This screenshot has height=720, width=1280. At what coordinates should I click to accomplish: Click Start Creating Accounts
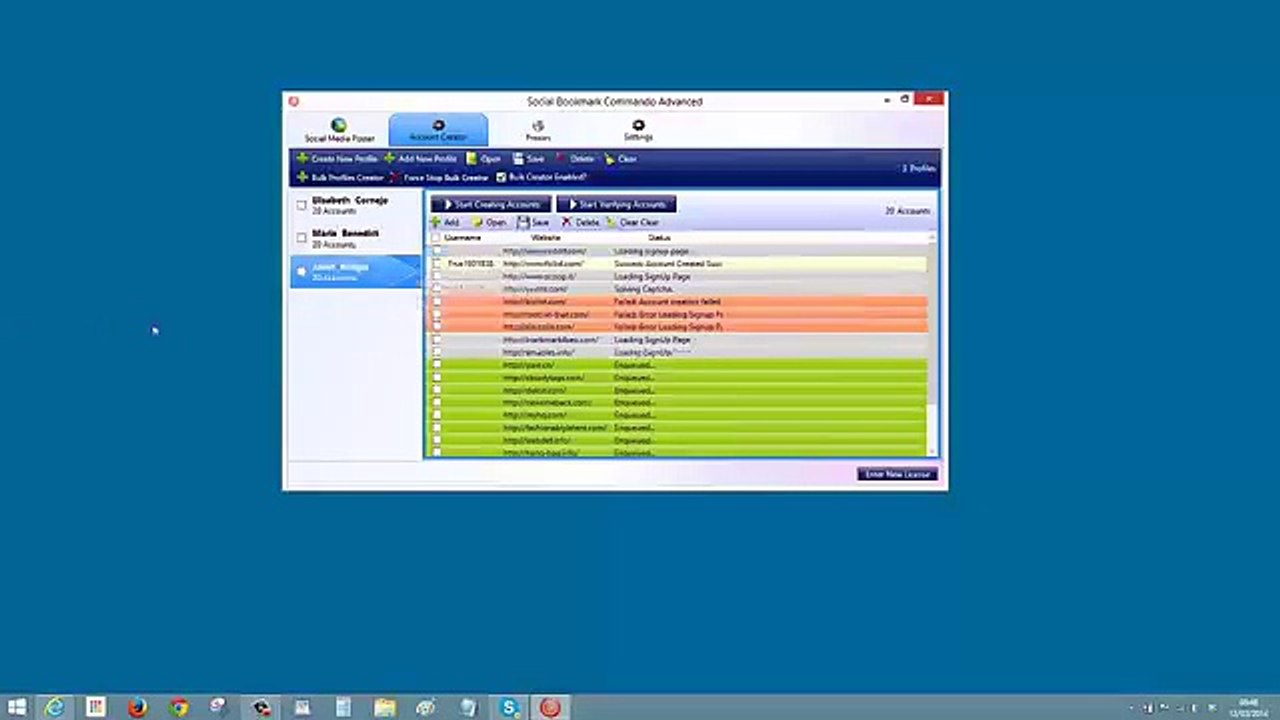(491, 204)
